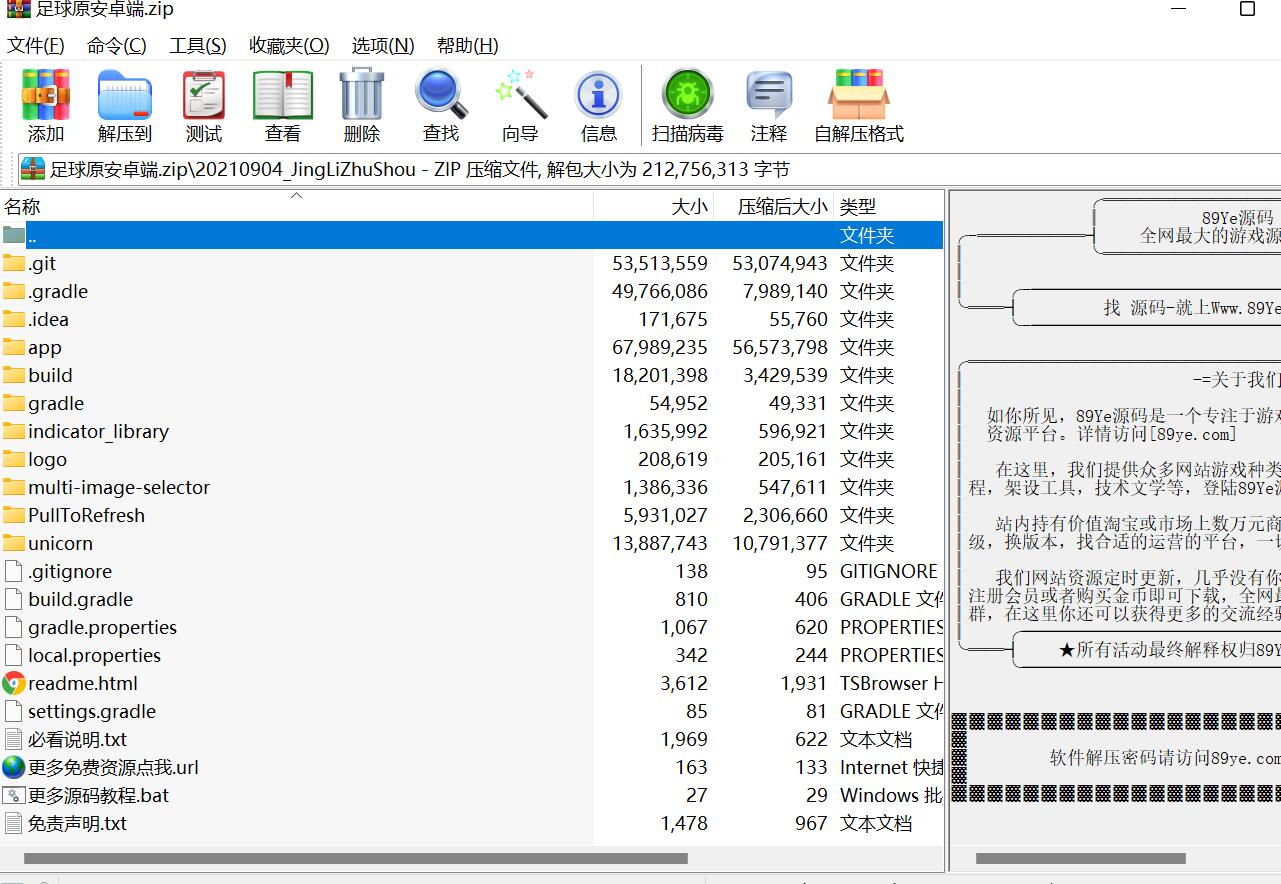The width and height of the screenshot is (1281, 884).
Task: Select the folder icon of build
Action: pos(14,375)
